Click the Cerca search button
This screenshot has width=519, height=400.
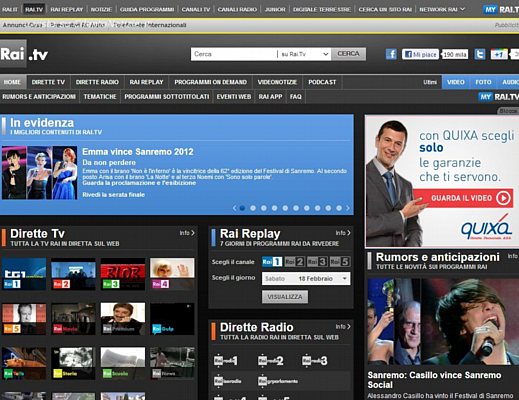[x=348, y=54]
